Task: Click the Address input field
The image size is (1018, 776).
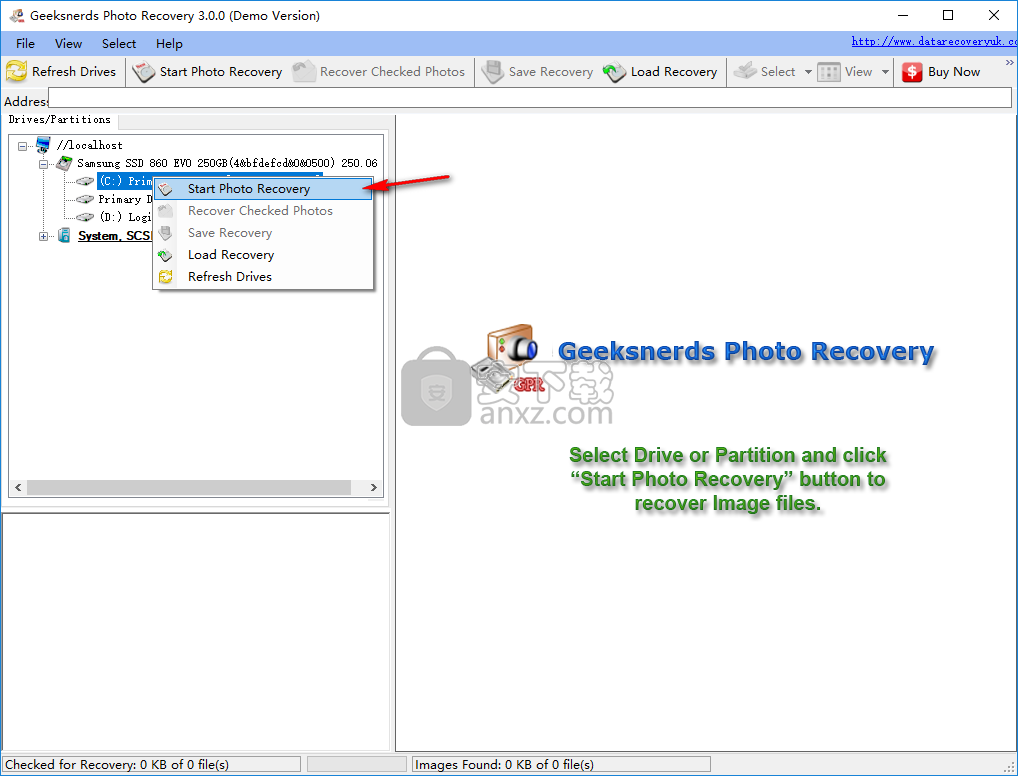Action: coord(530,98)
